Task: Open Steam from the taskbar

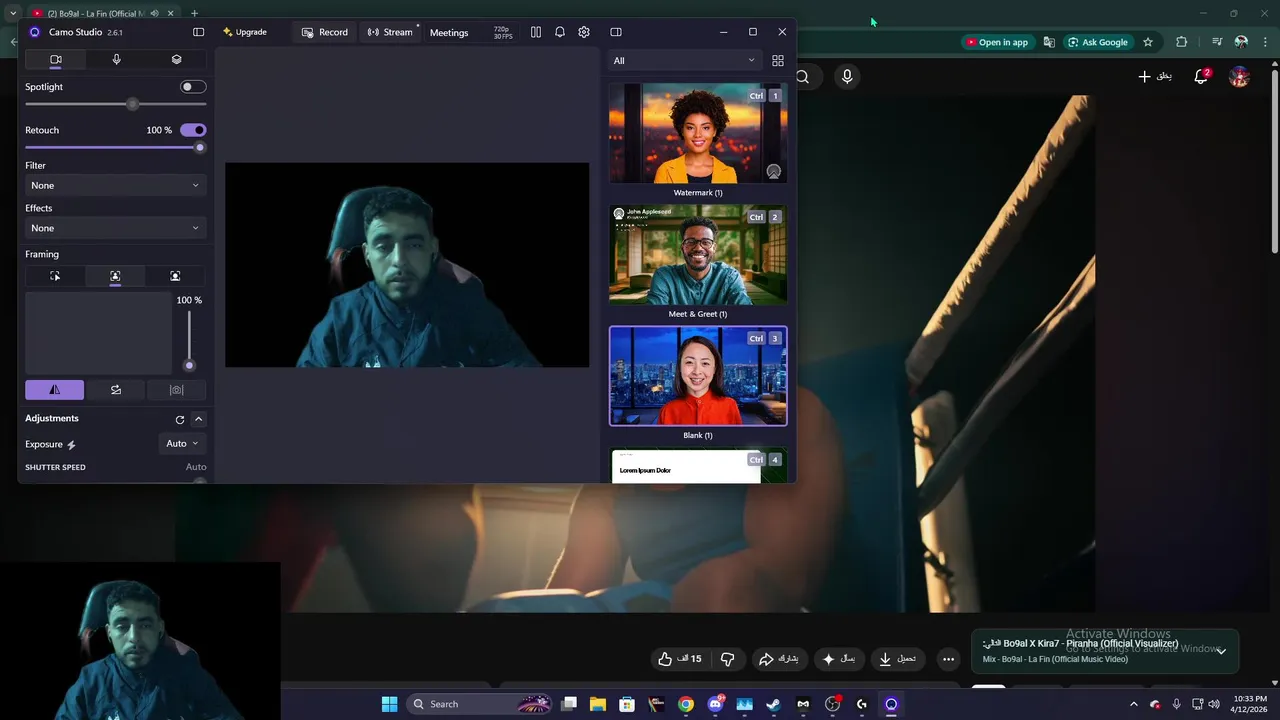Action: [x=773, y=704]
